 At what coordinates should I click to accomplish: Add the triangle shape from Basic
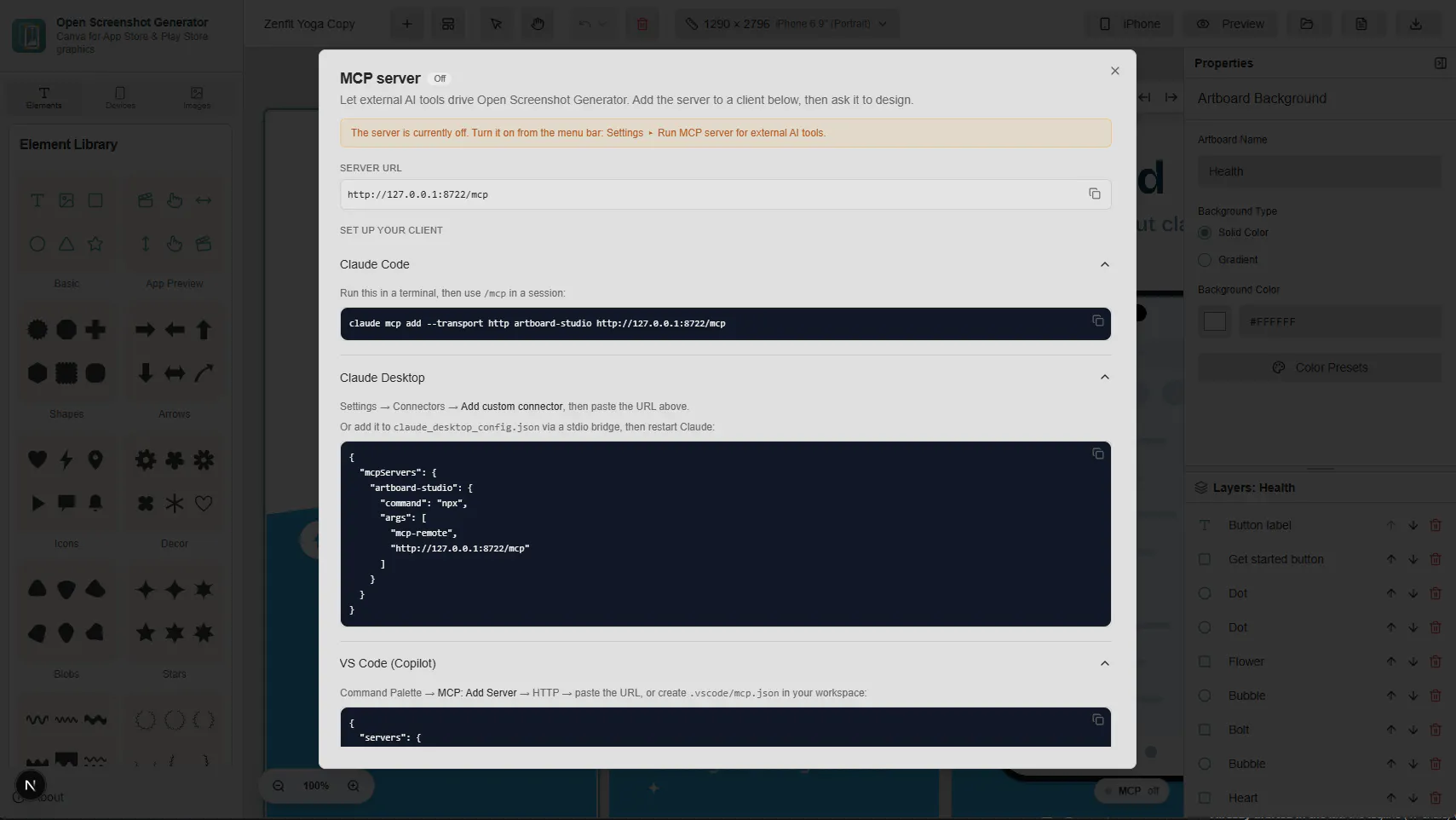point(66,244)
